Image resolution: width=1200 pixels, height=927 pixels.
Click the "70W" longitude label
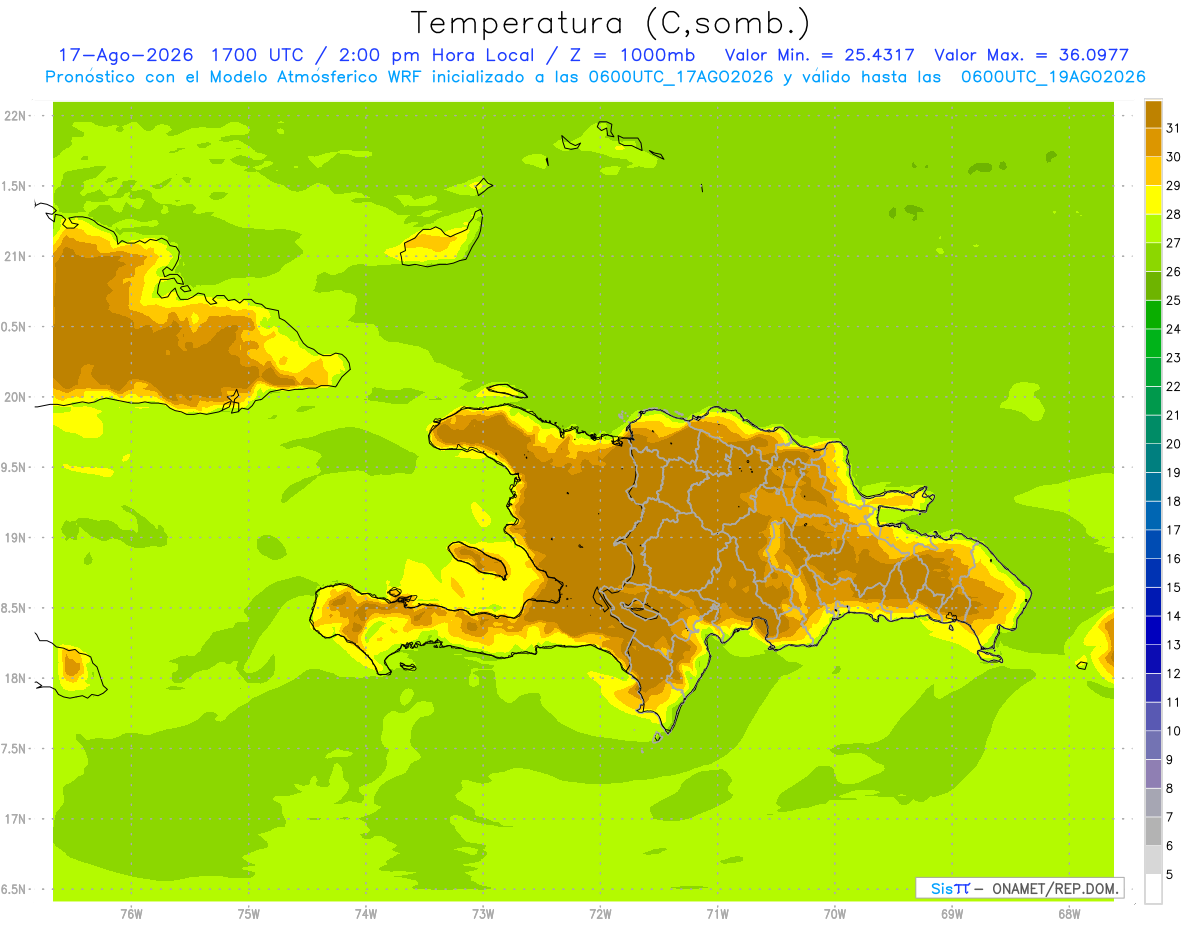coord(835,914)
